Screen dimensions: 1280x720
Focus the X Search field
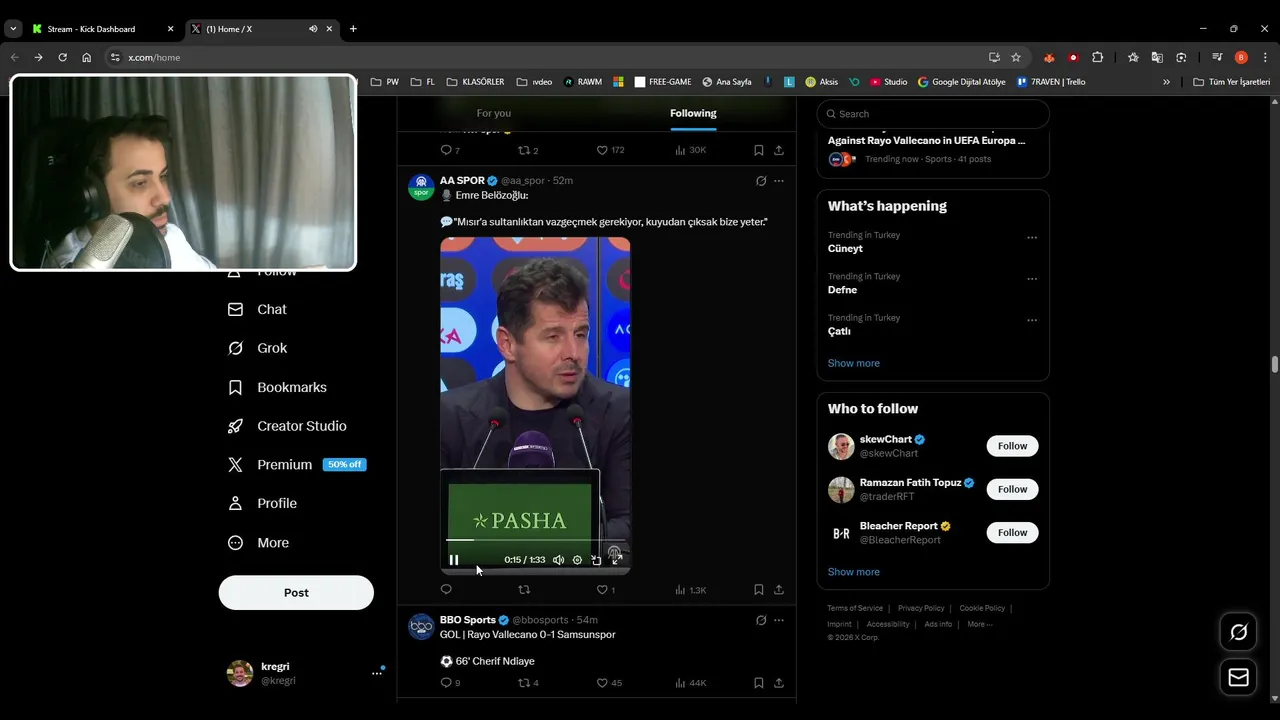(933, 114)
